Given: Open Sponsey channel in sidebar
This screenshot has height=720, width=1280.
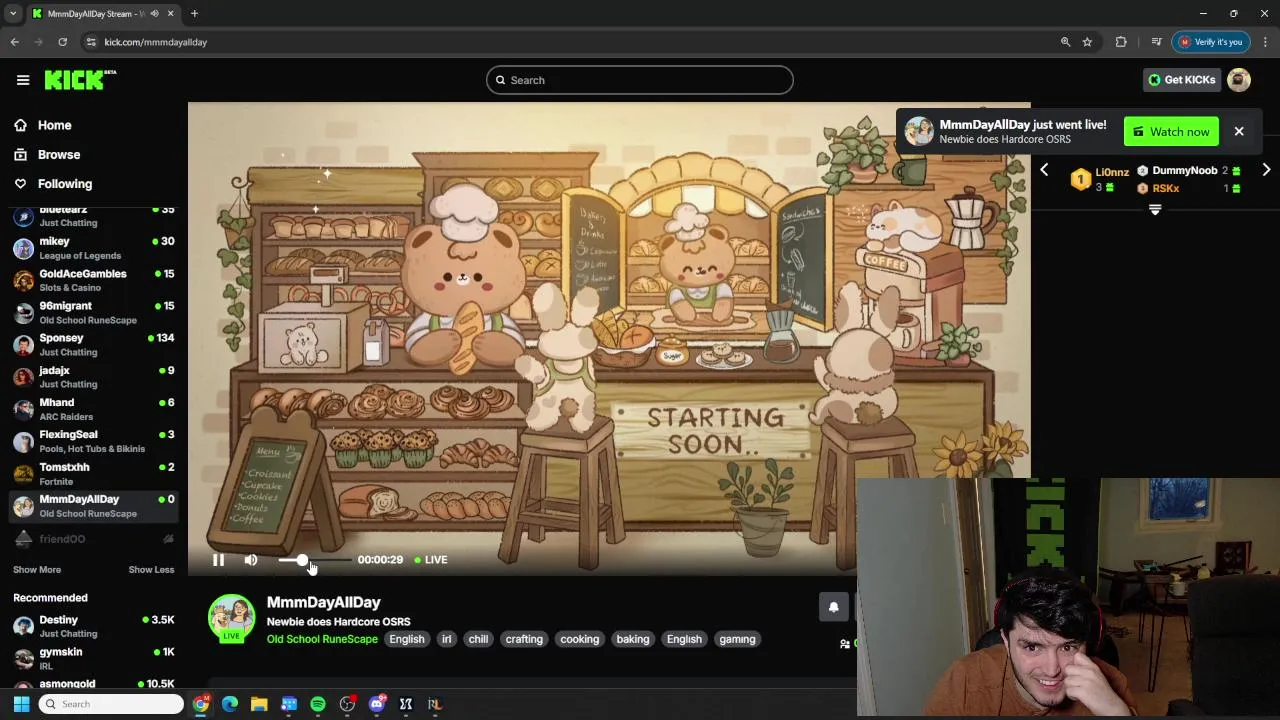Looking at the screenshot, I should (93, 344).
